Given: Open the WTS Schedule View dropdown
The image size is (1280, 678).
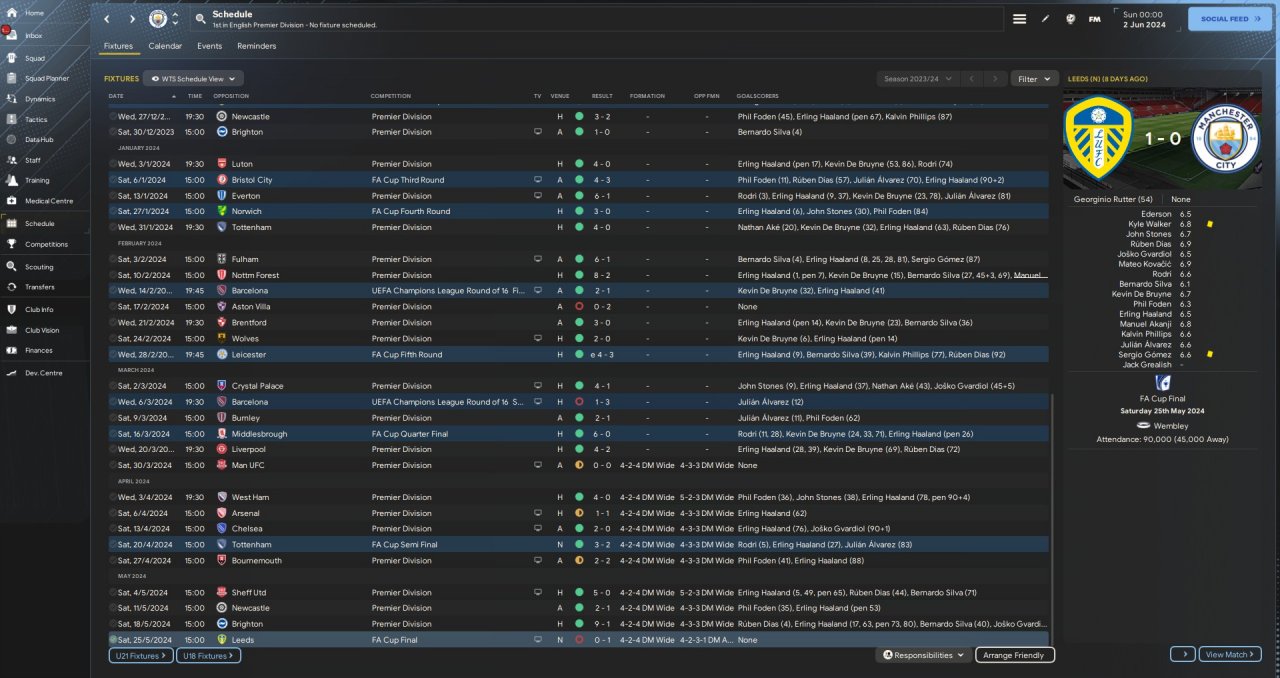Looking at the screenshot, I should (193, 78).
